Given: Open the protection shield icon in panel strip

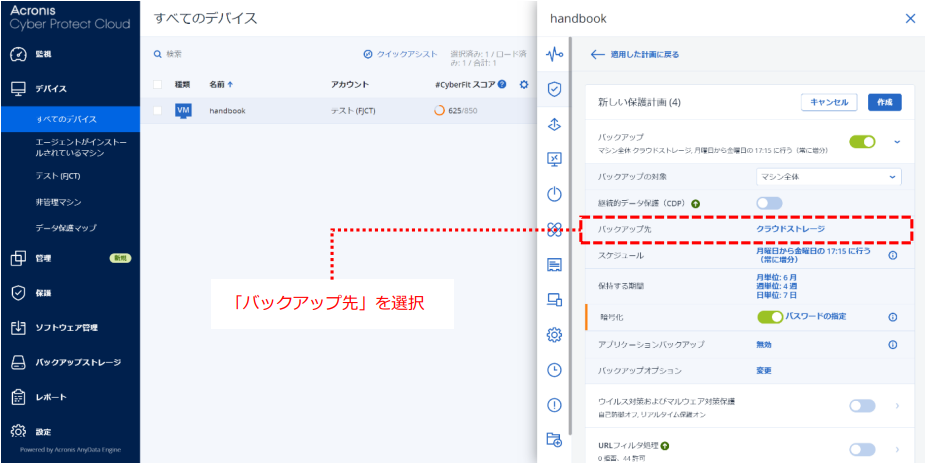Looking at the screenshot, I should (554, 88).
